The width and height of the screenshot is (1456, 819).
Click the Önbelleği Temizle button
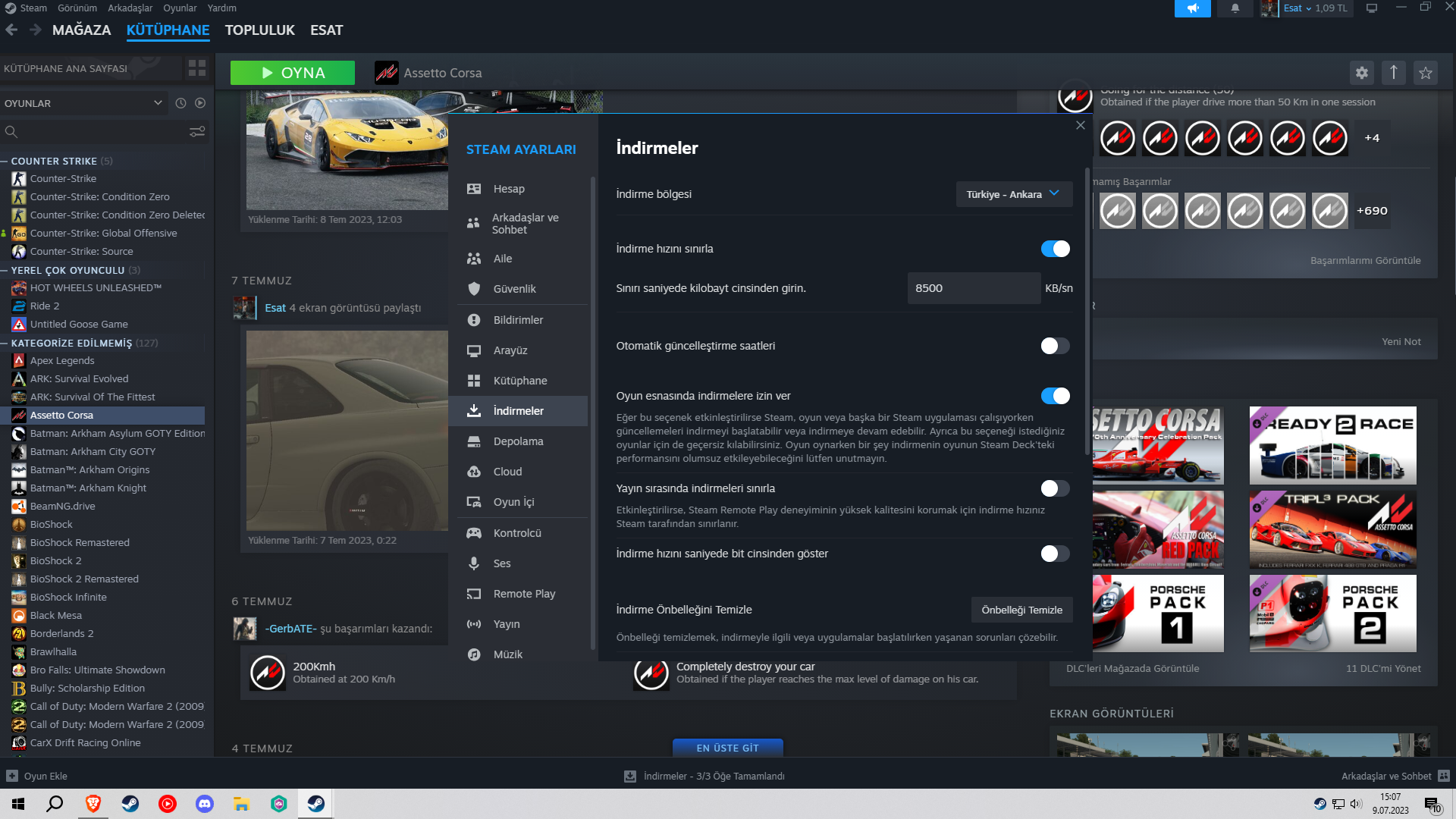(x=1021, y=610)
